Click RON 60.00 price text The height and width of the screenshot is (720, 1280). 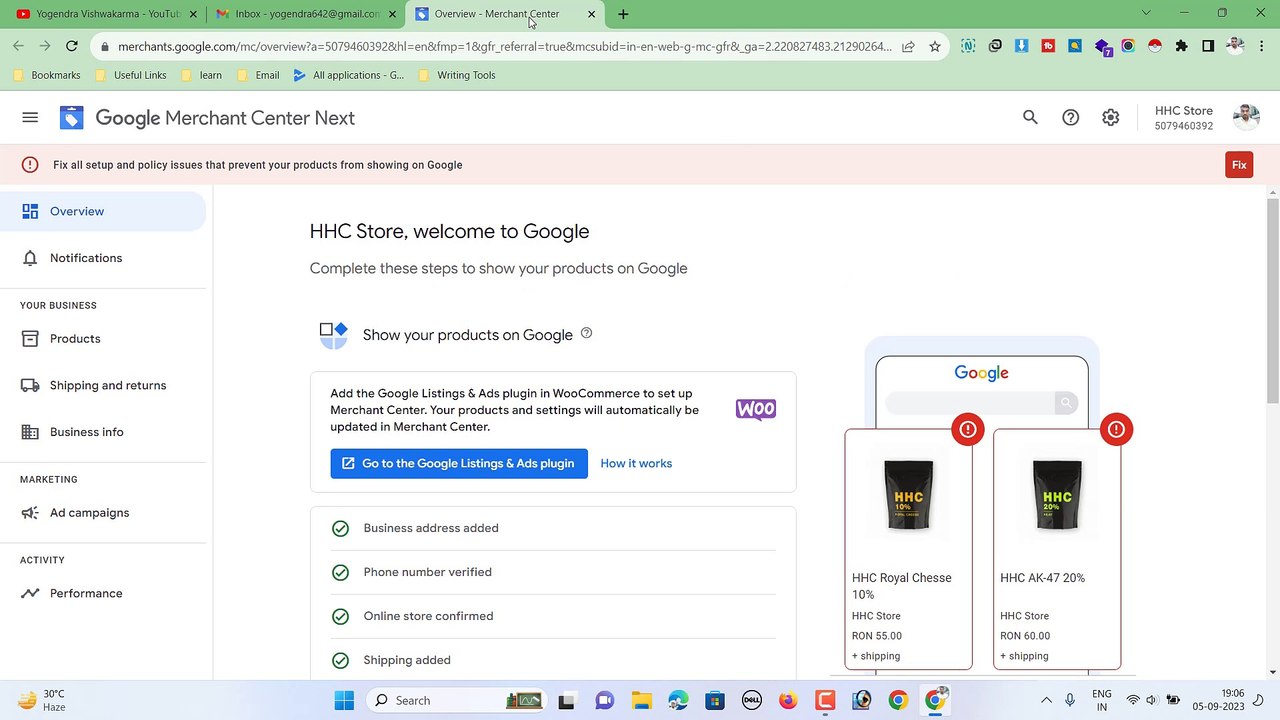1025,636
